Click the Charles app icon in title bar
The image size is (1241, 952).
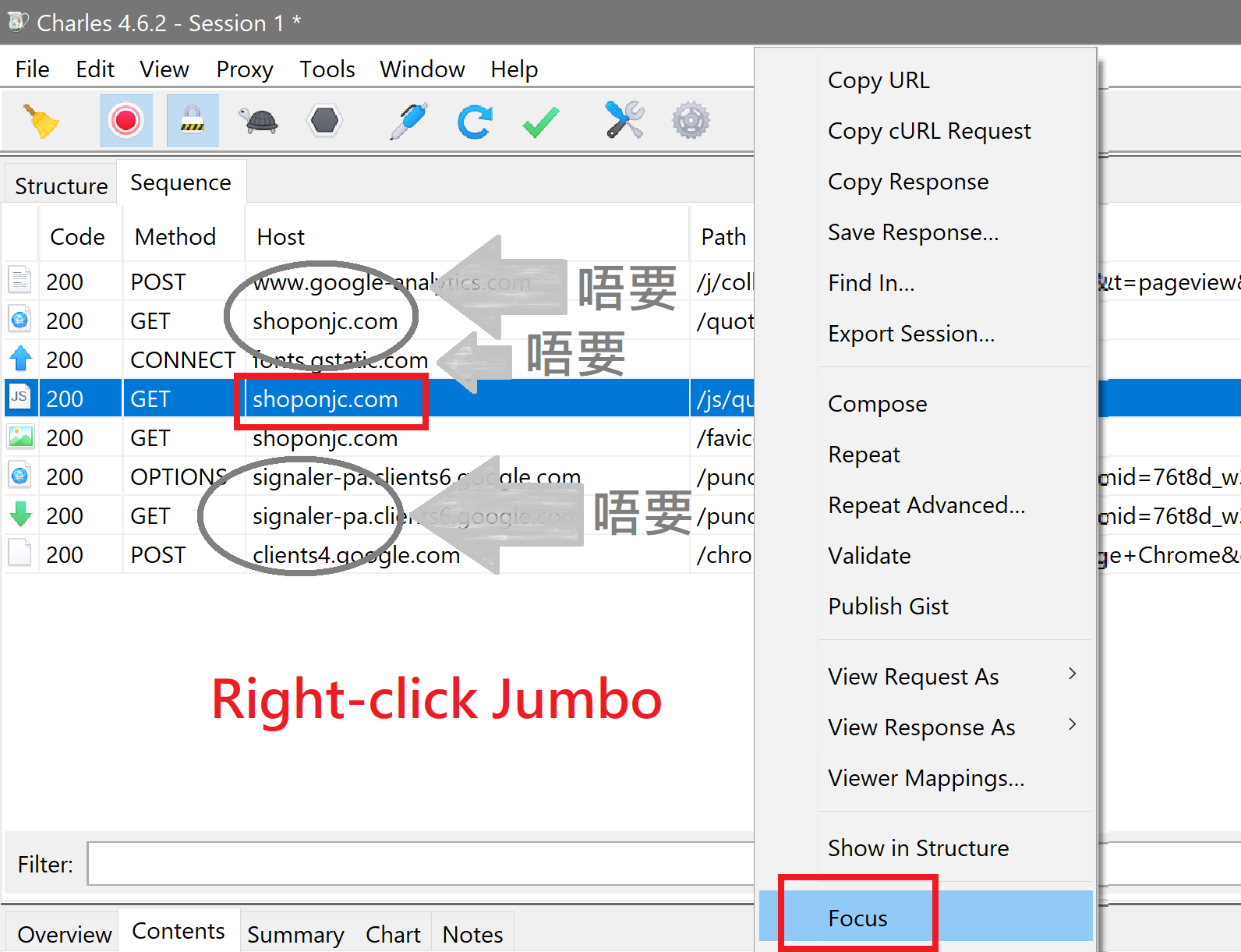coord(17,23)
